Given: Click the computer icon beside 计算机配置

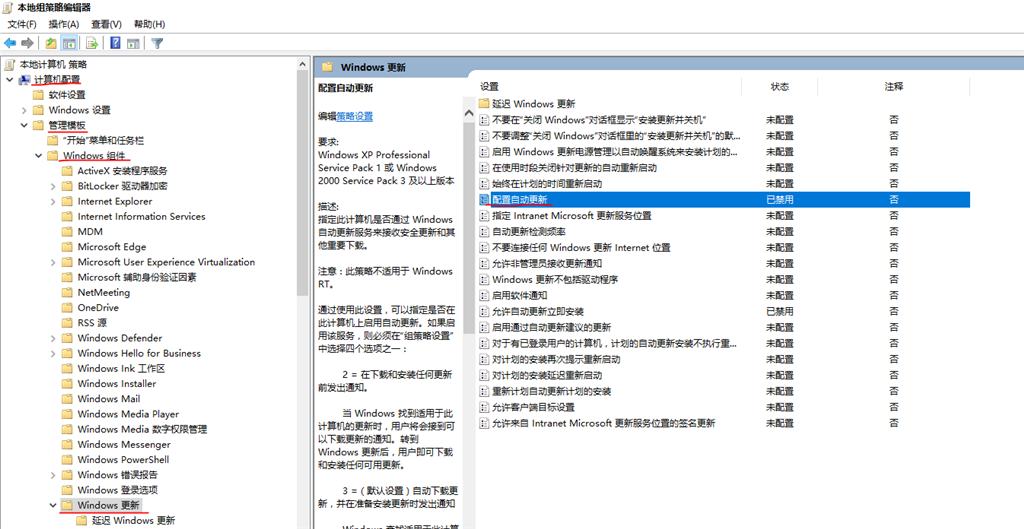Looking at the screenshot, I should [x=25, y=80].
